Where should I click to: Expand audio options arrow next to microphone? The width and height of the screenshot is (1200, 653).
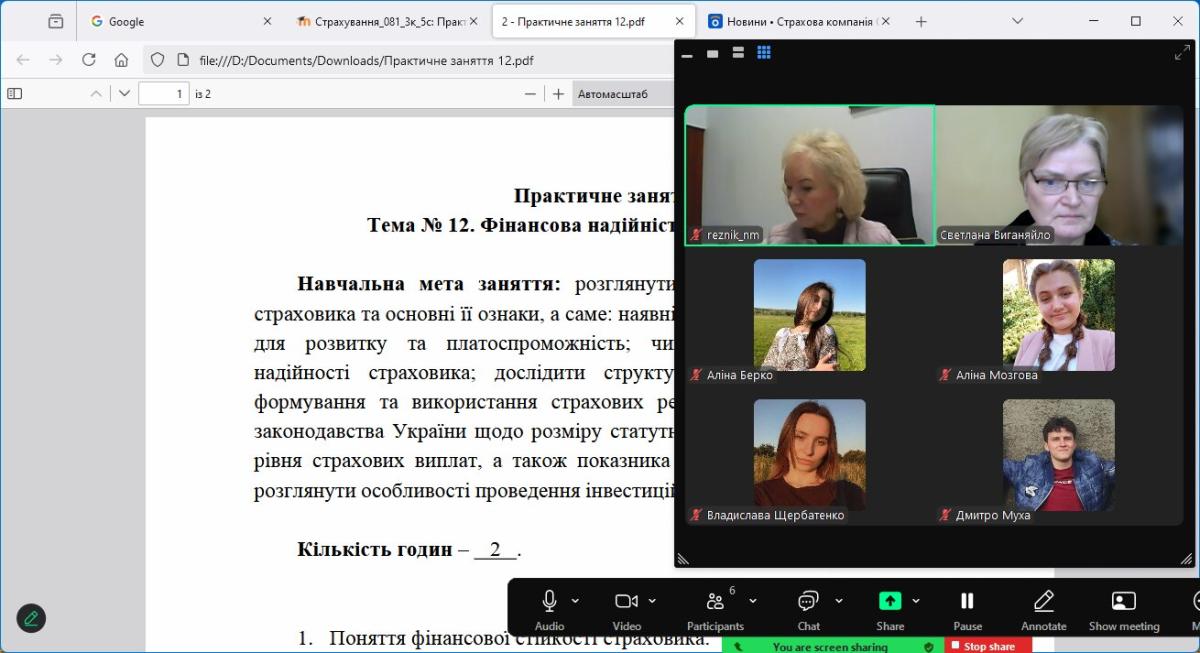[575, 601]
